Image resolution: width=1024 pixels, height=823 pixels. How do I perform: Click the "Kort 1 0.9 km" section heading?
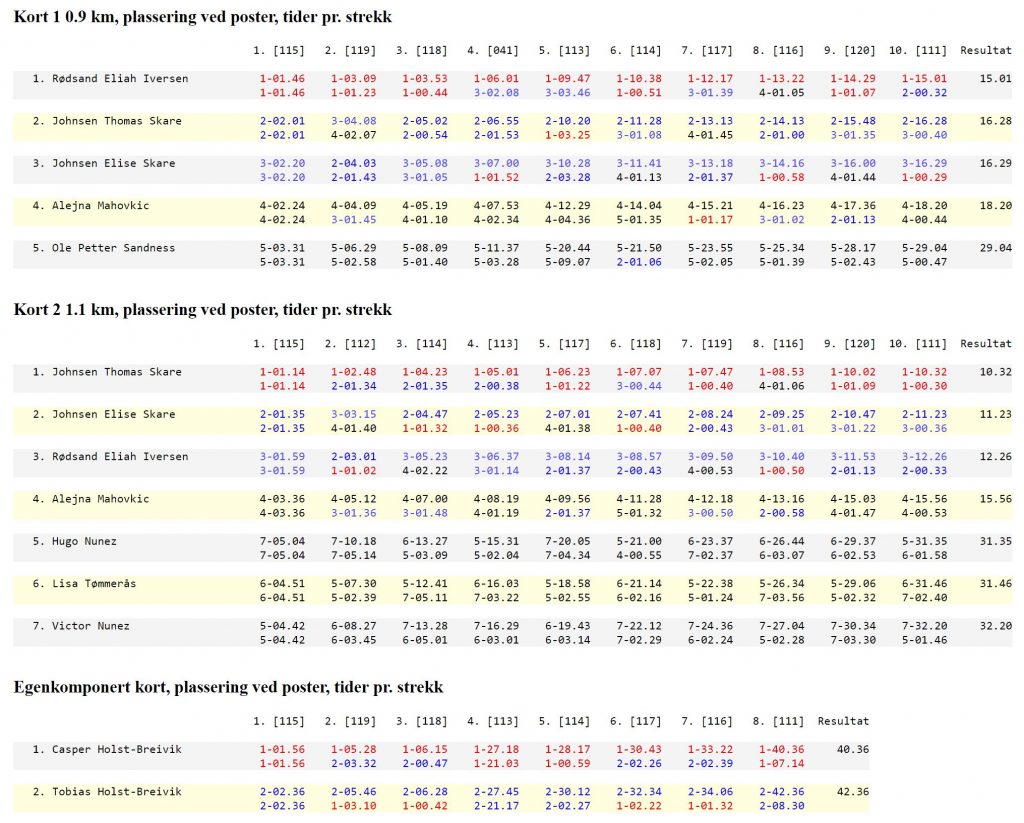coord(202,17)
